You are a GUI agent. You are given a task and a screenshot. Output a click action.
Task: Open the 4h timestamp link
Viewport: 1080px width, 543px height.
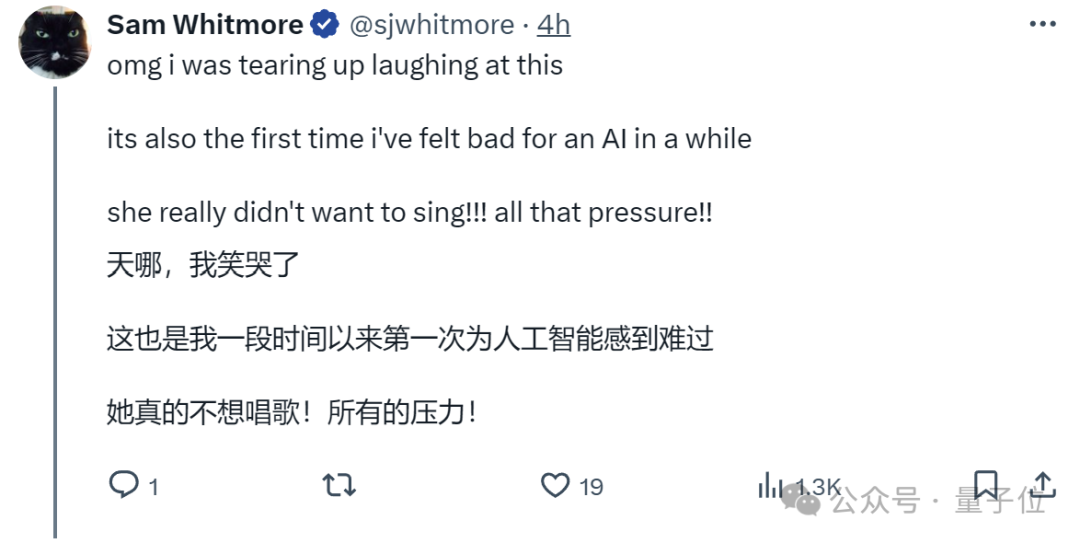click(554, 25)
